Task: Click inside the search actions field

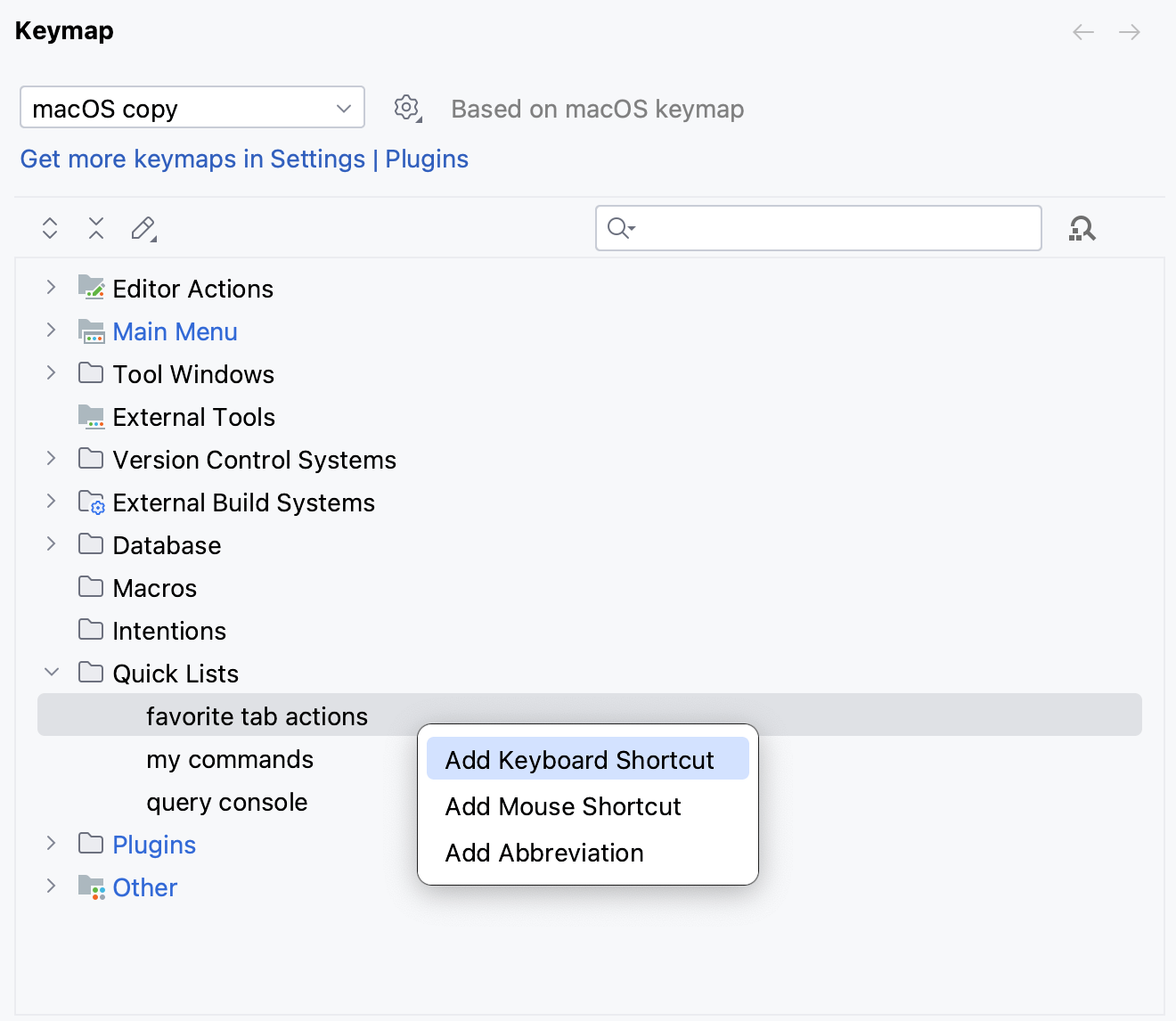Action: [818, 228]
